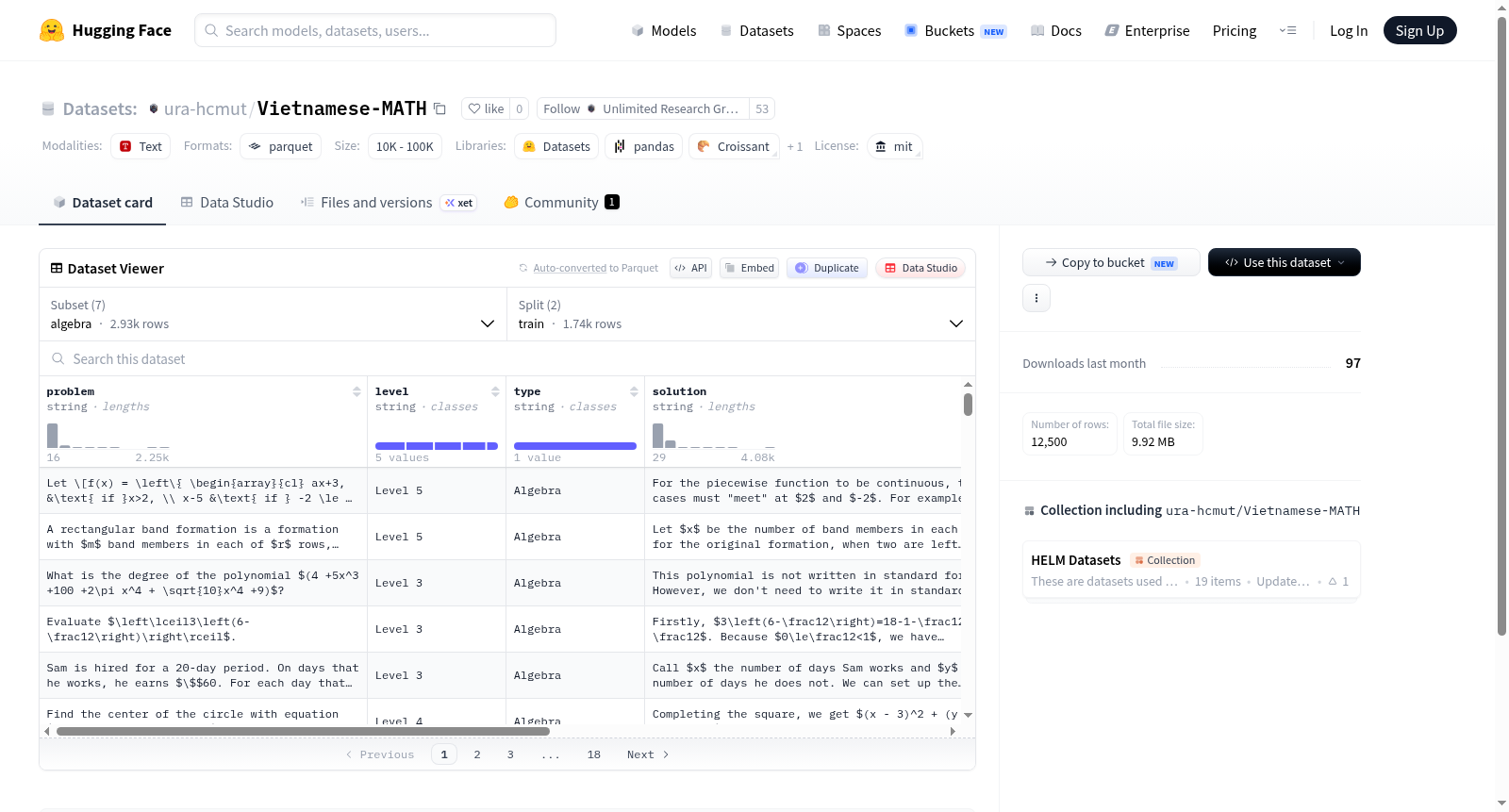1509x812 pixels.
Task: Click the table's horizontal scrollbar
Action: tap(303, 731)
